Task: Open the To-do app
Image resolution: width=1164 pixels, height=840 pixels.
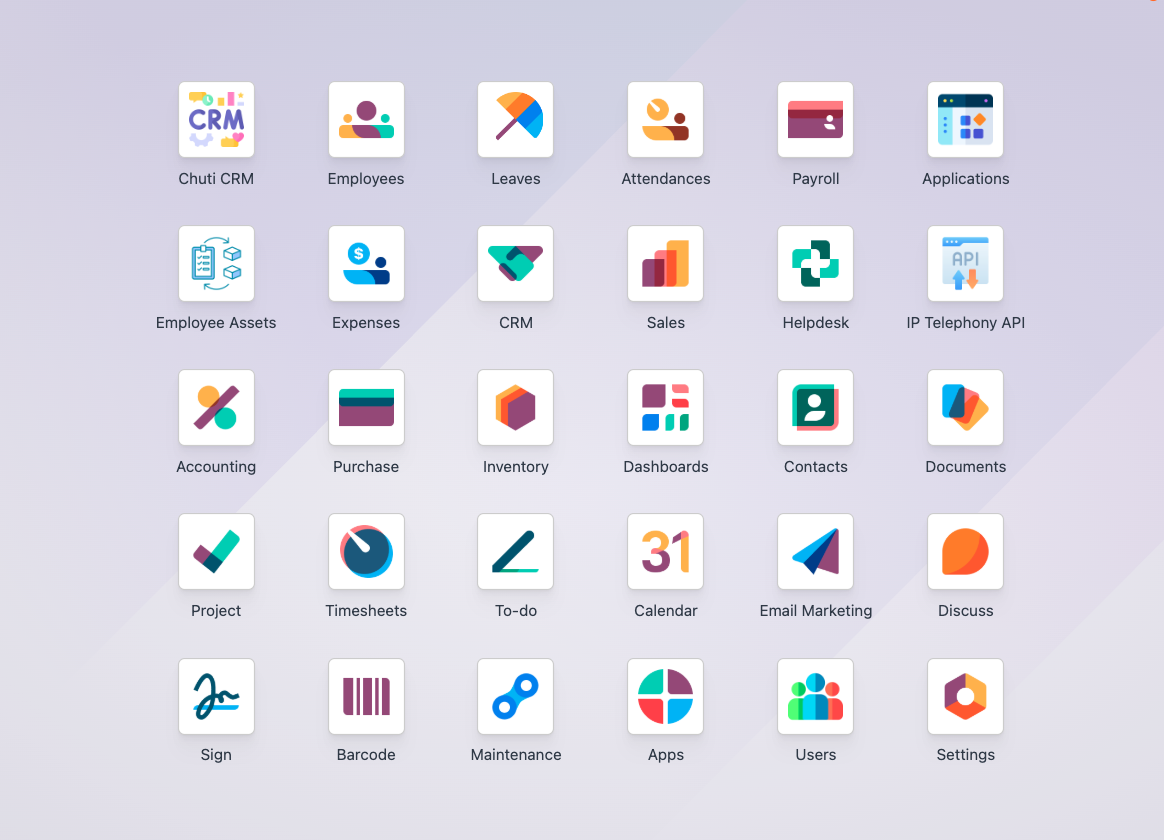Action: [x=515, y=551]
